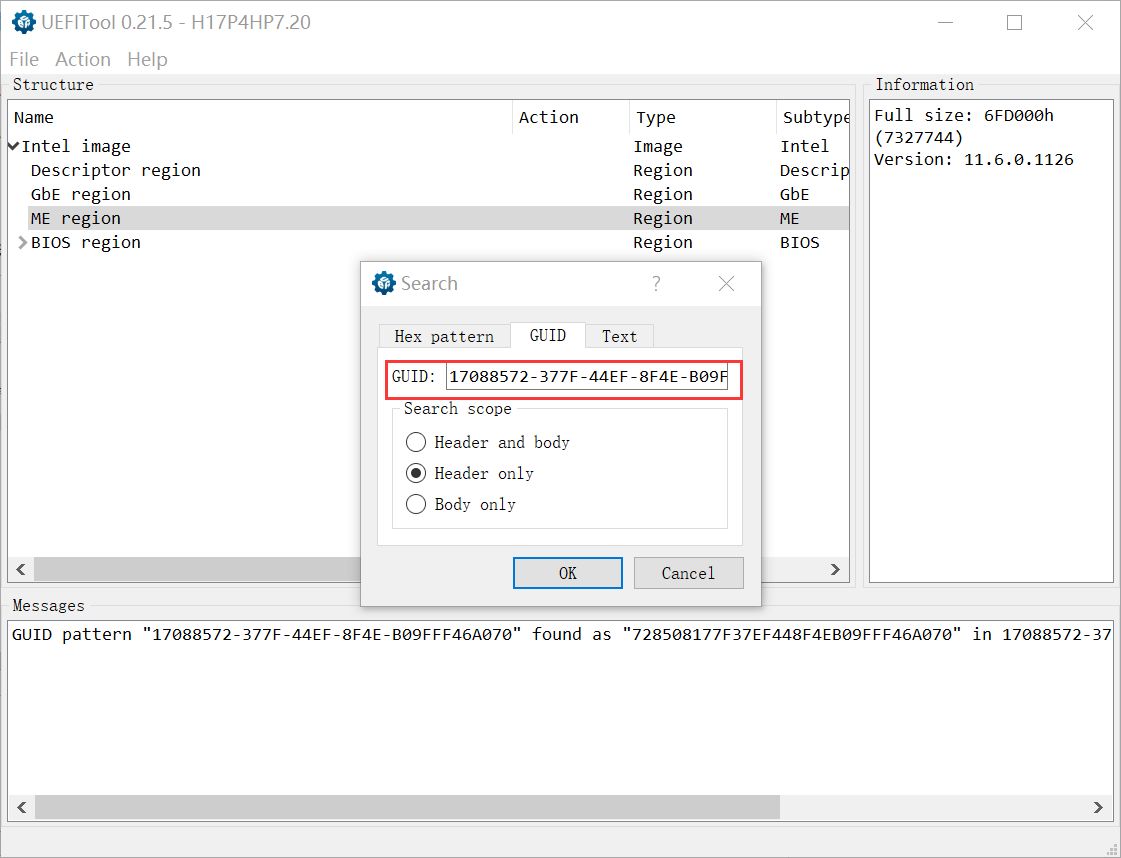
Task: Close the UEFITool main window
Action: (x=1085, y=22)
